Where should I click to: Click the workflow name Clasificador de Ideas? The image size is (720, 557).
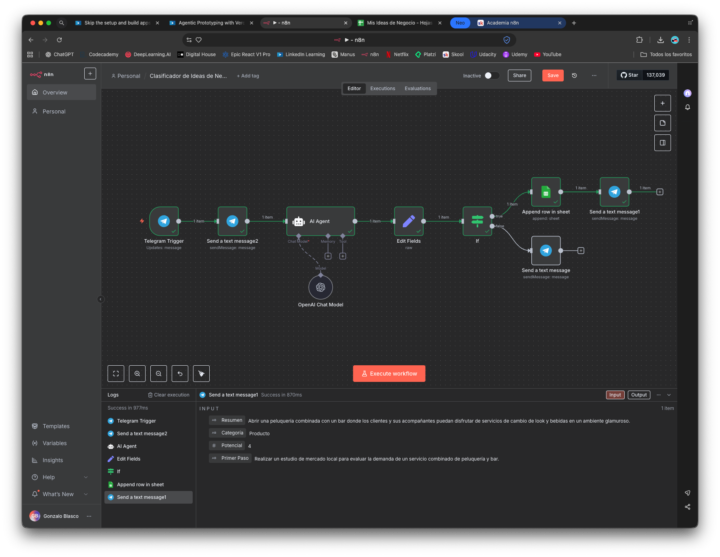coord(188,76)
